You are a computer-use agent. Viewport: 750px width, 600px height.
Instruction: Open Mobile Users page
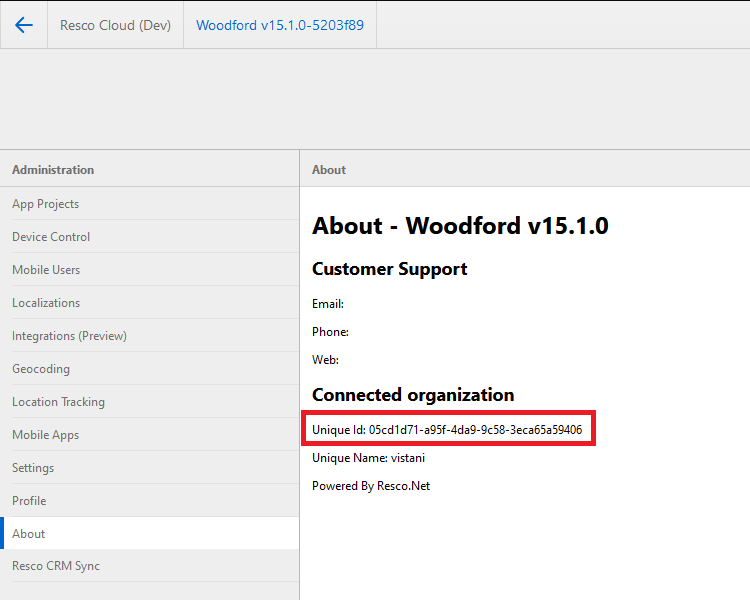pyautogui.click(x=46, y=270)
